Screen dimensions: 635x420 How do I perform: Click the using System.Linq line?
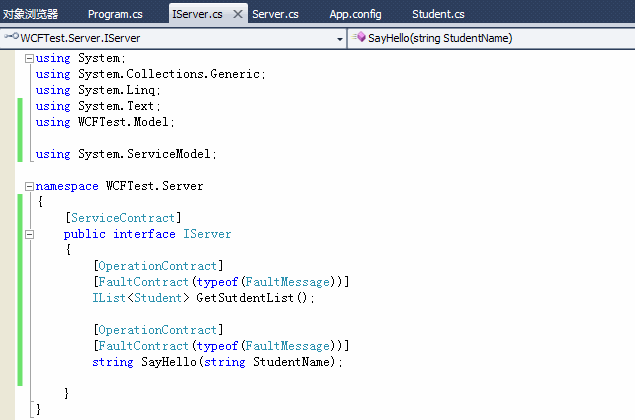pos(98,90)
